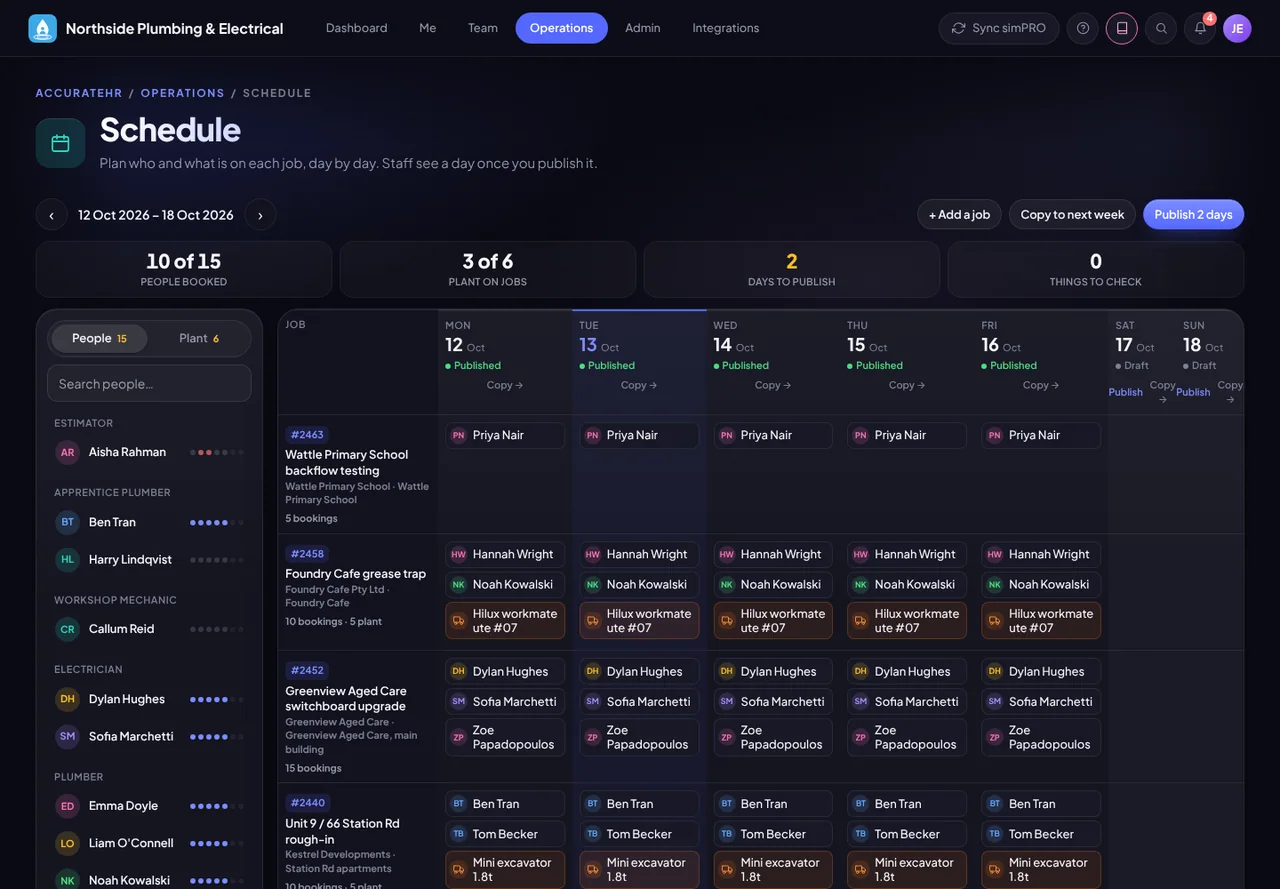Go to previous week arrow

52,215
